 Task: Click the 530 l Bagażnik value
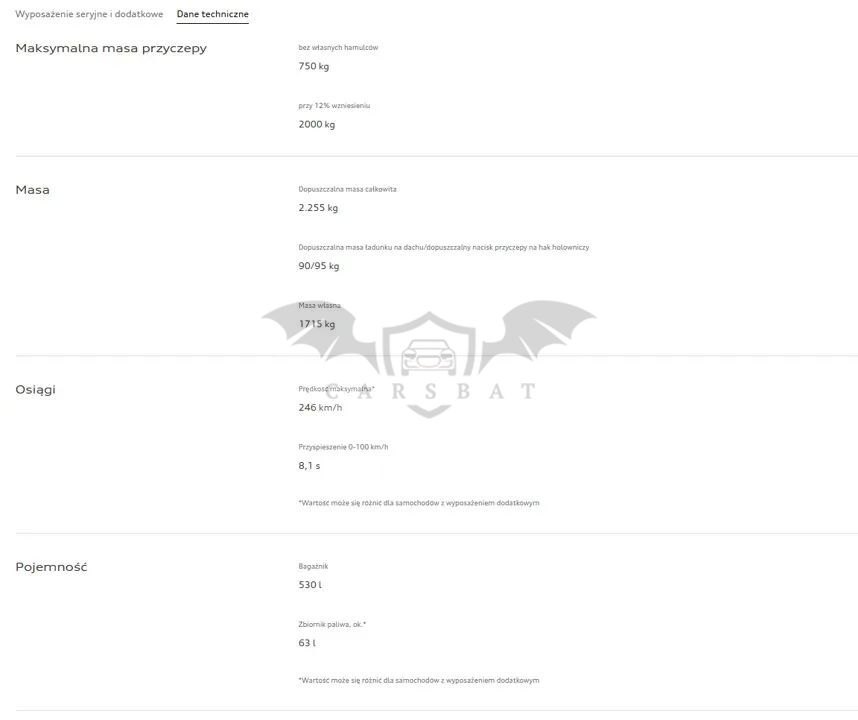pyautogui.click(x=310, y=585)
